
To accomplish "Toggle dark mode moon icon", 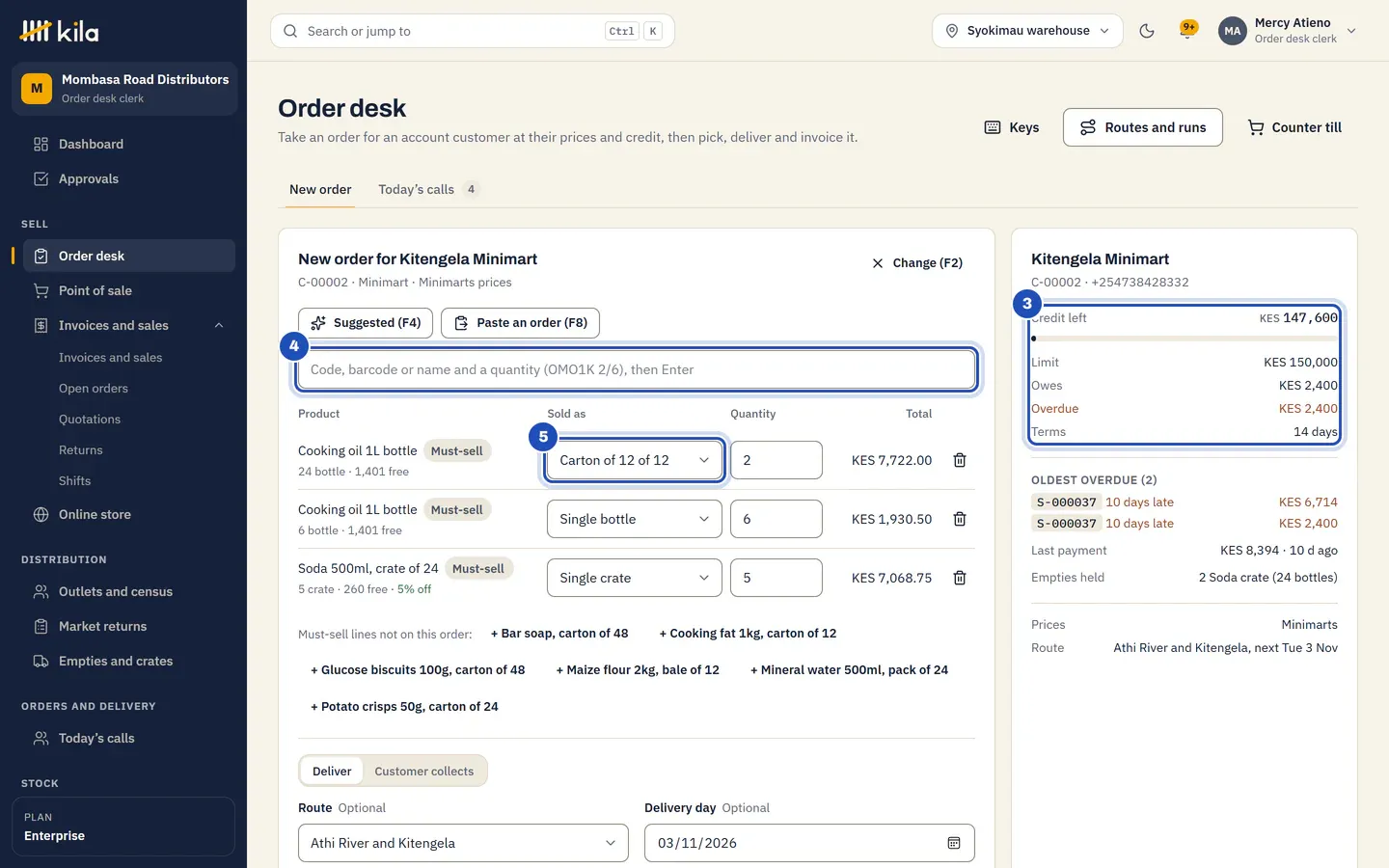I will tap(1147, 31).
